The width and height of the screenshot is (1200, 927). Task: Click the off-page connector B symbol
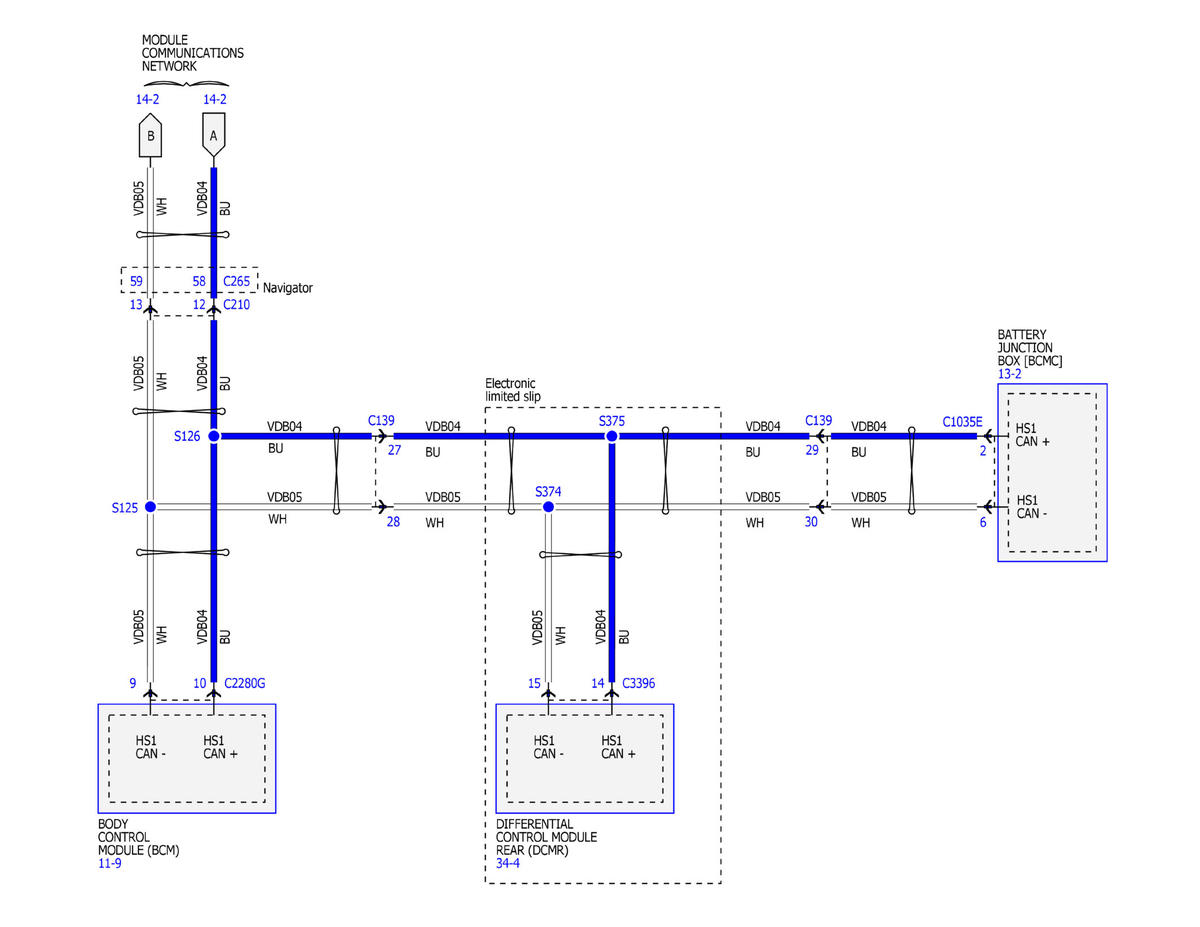tap(150, 135)
